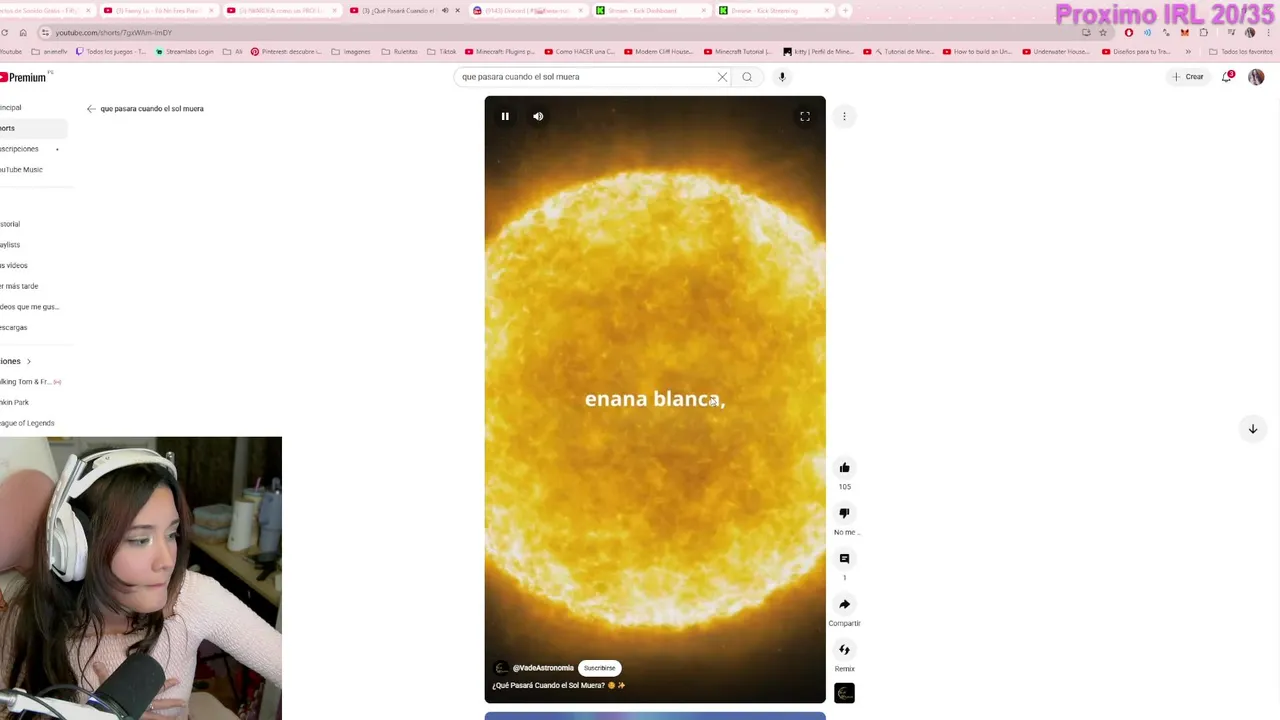Open the comments for this Short
1280x720 pixels.
point(844,558)
